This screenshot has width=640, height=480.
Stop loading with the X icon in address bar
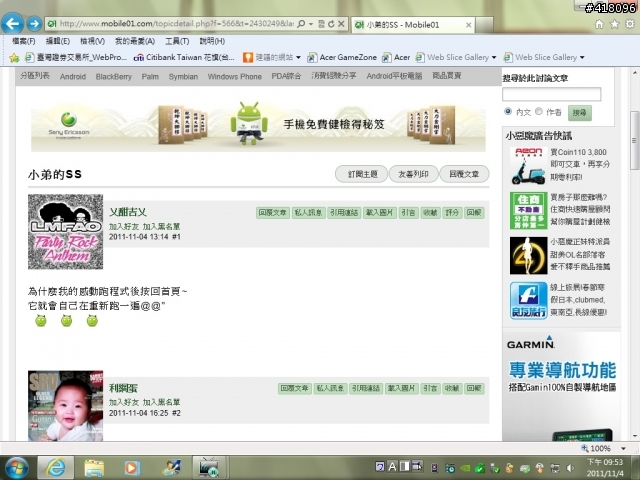(x=341, y=24)
